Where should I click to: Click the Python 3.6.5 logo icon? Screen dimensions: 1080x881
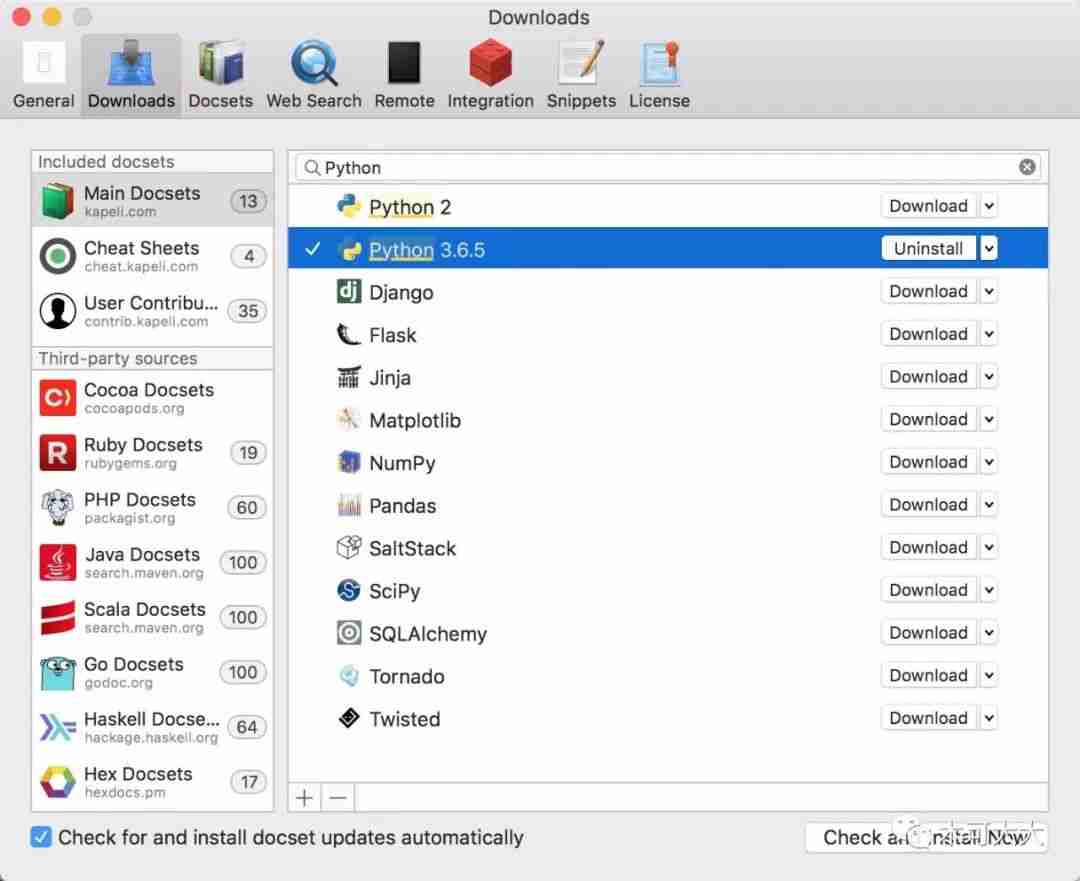point(349,249)
